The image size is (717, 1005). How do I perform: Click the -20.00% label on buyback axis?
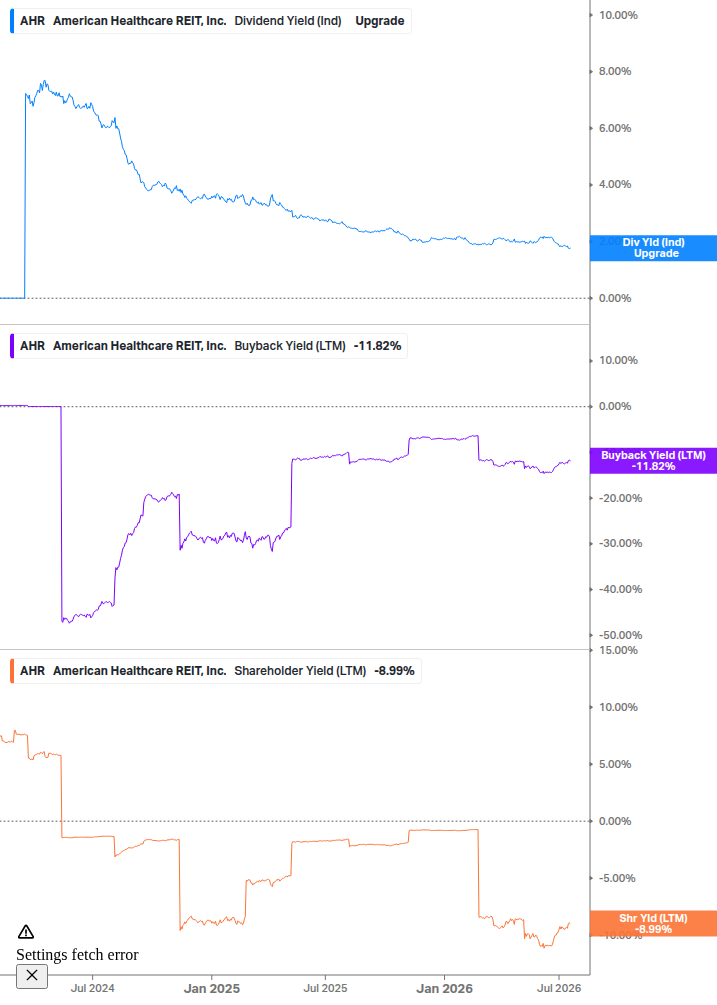[620, 498]
